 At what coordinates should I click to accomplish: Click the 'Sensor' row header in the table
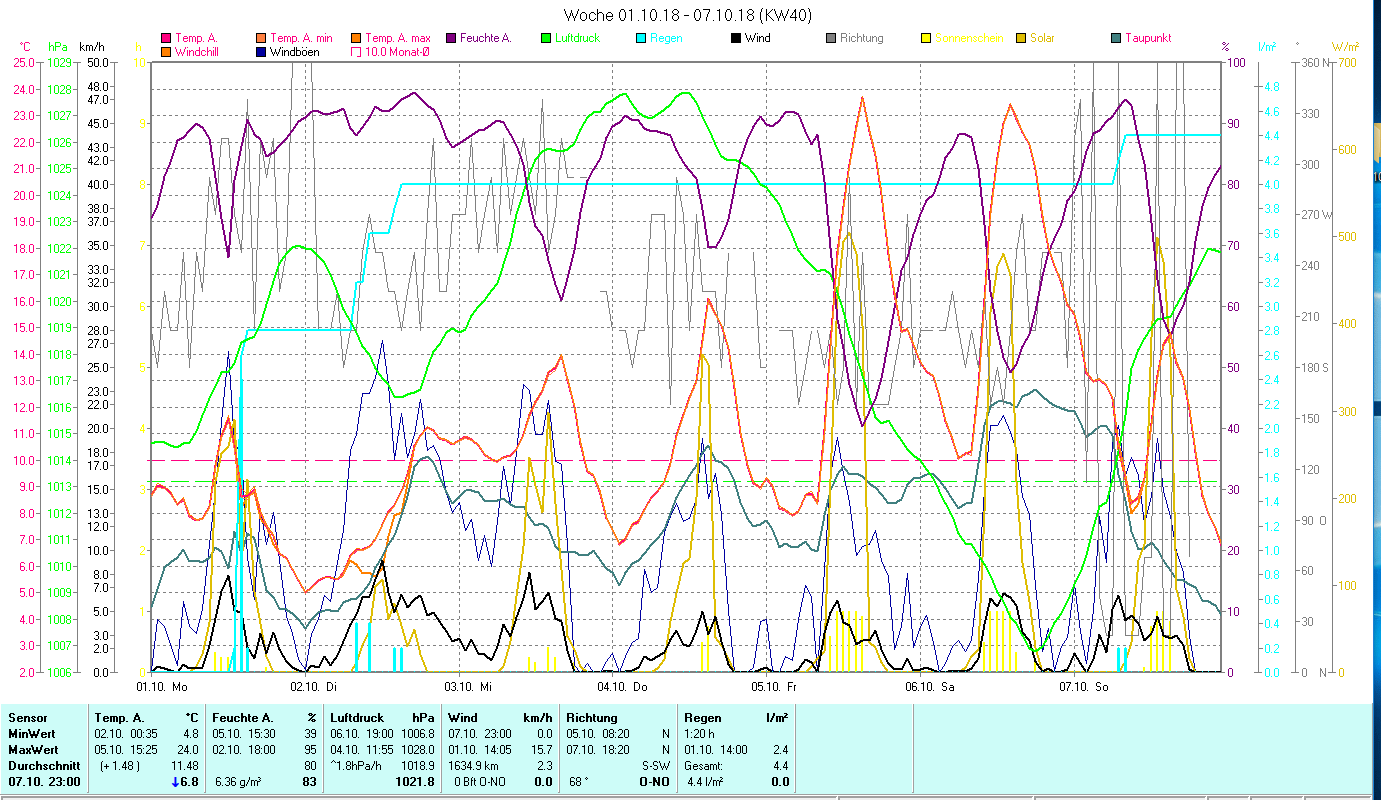26,718
